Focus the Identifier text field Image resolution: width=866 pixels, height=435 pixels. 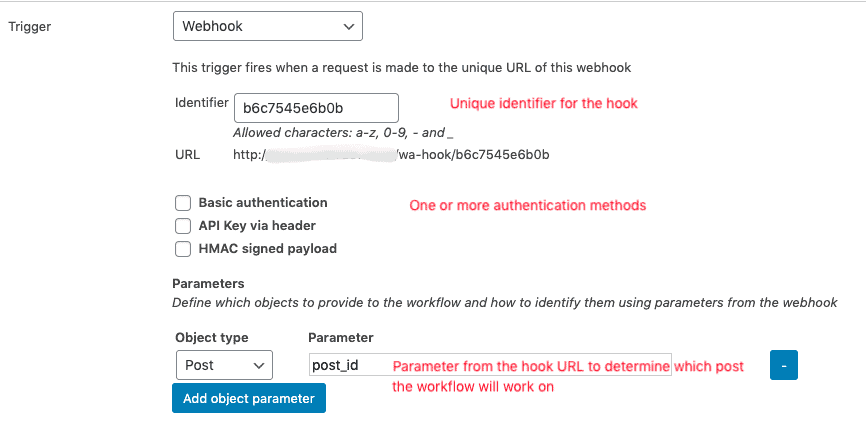[316, 108]
